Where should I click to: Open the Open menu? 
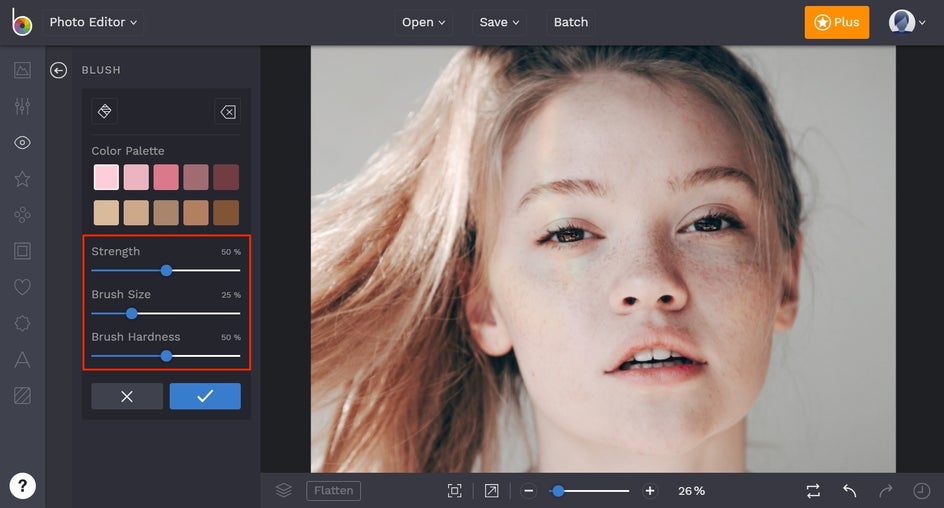424,22
